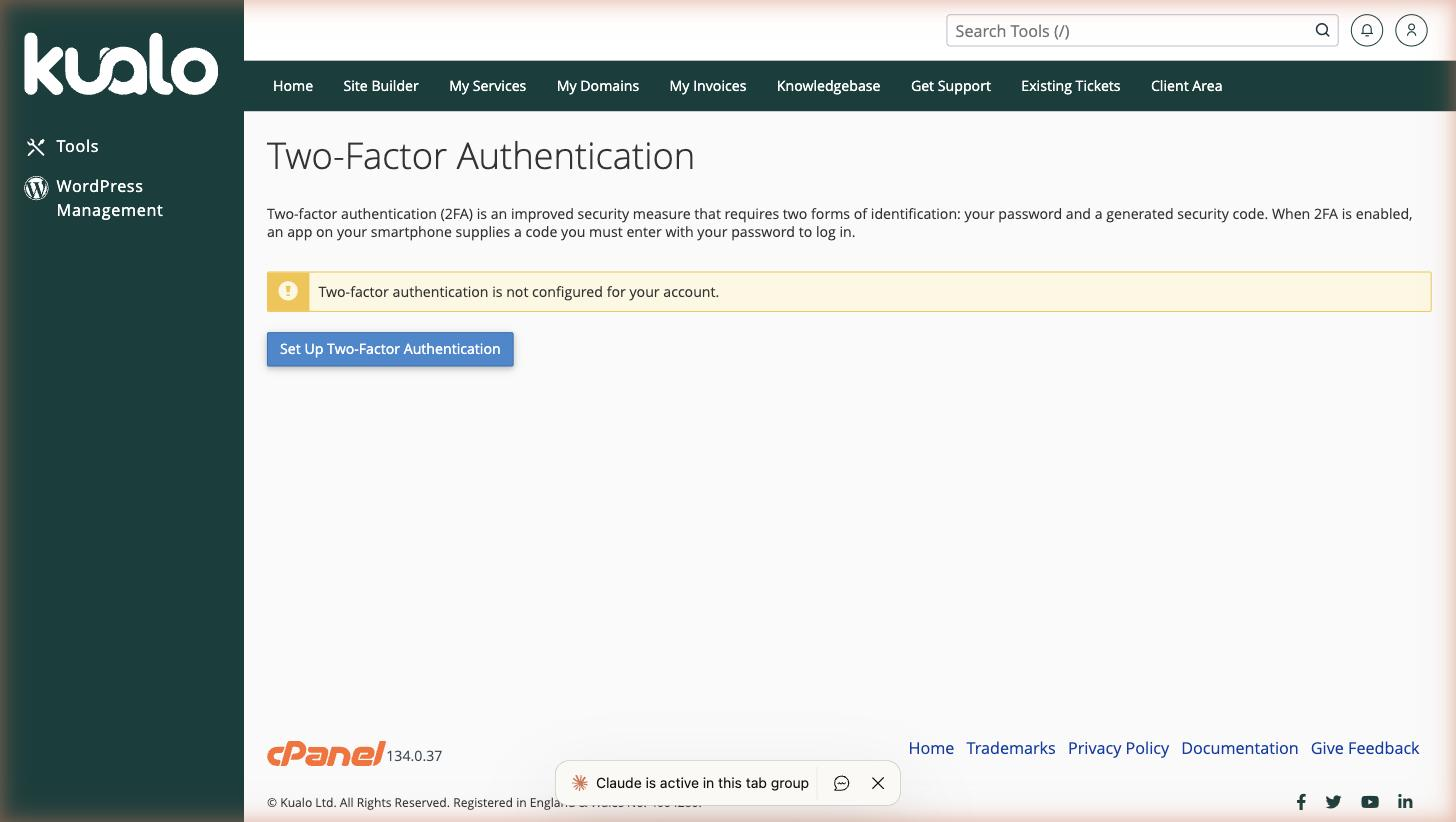Screen dimensions: 1456x822
Task: Open the Trademarks footer link
Action: [1010, 748]
